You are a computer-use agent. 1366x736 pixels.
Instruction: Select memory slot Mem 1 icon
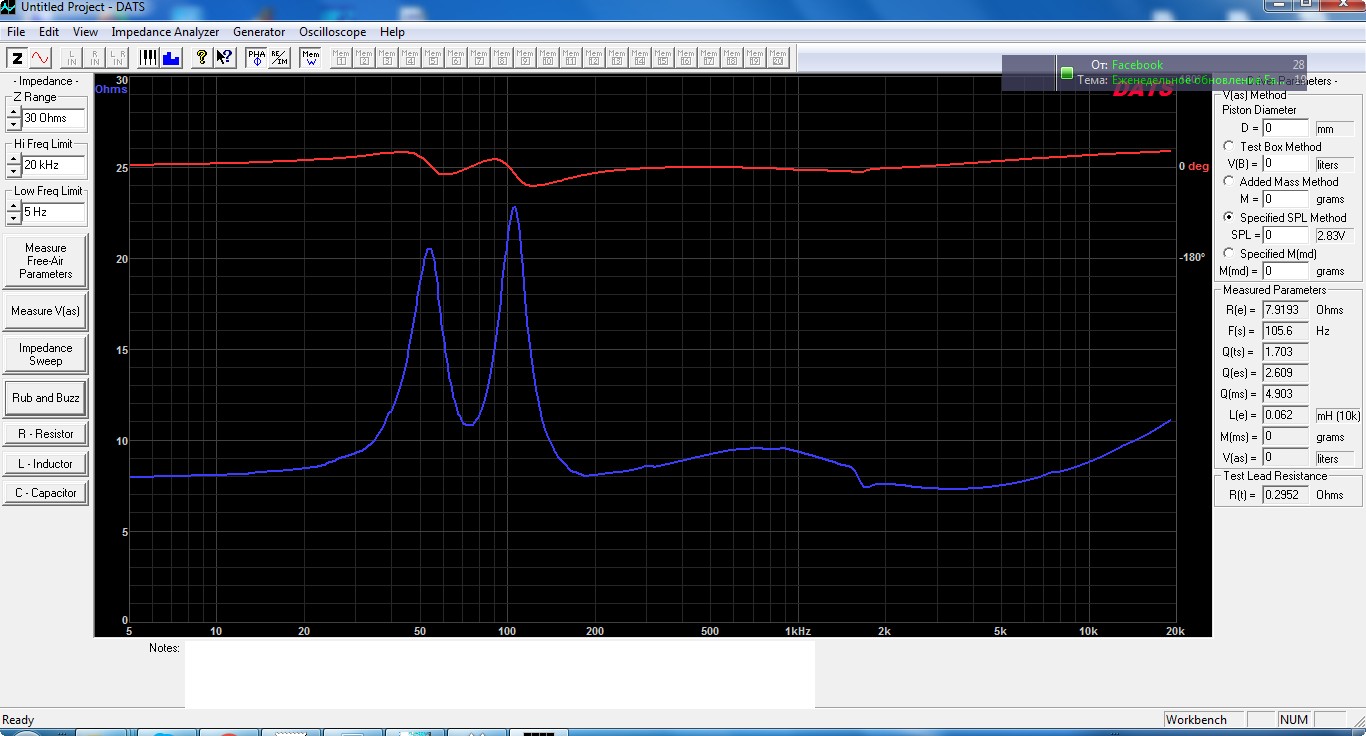(342, 58)
